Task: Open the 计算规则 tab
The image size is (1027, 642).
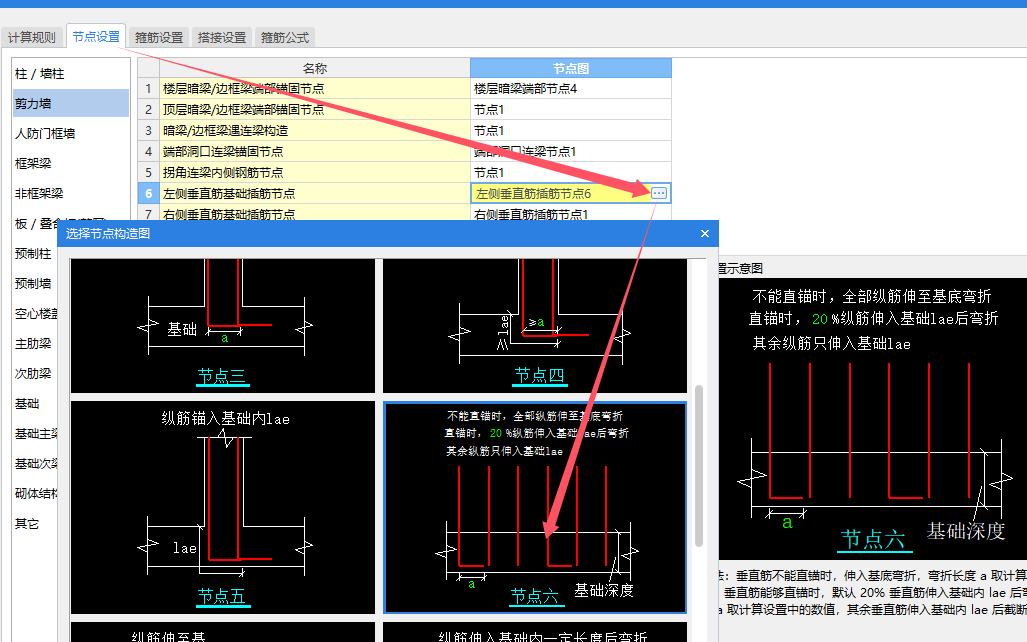Action: (31, 37)
